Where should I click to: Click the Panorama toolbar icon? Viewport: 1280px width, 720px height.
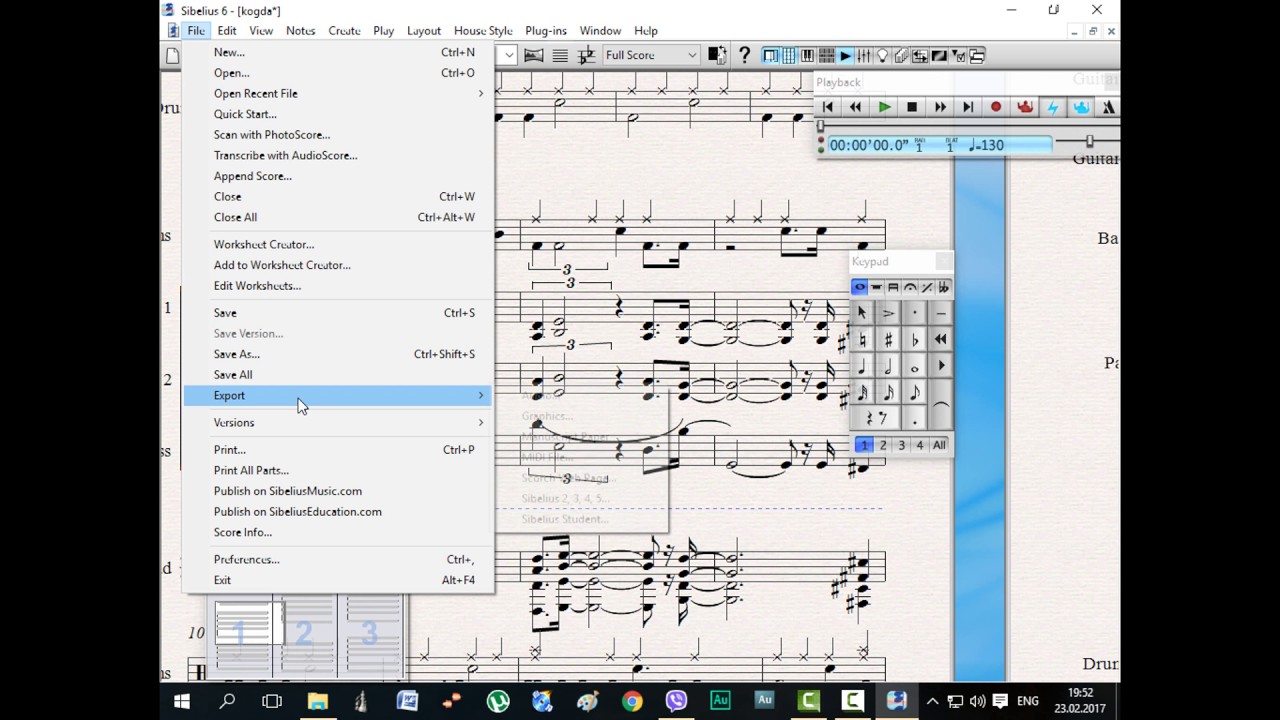(x=533, y=55)
